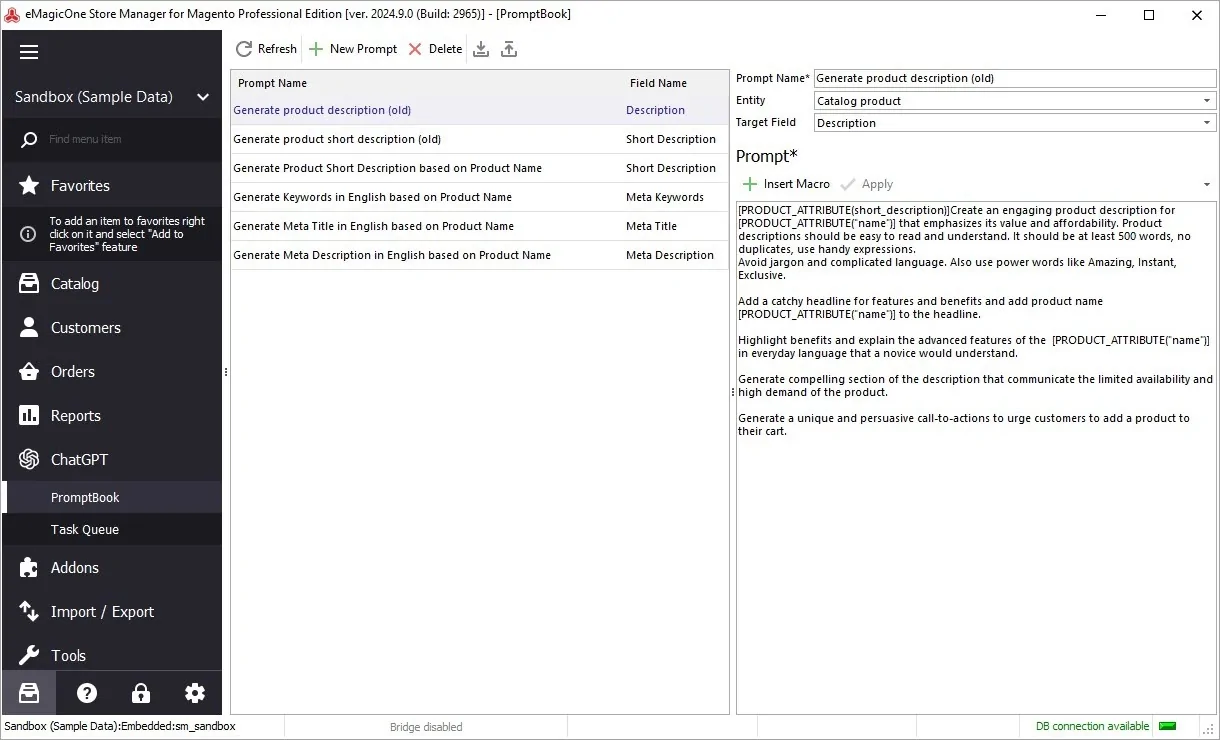Screen dimensions: 1220x740
Task: Click 'Bridge disabled' status bar entry
Action: click(426, 727)
